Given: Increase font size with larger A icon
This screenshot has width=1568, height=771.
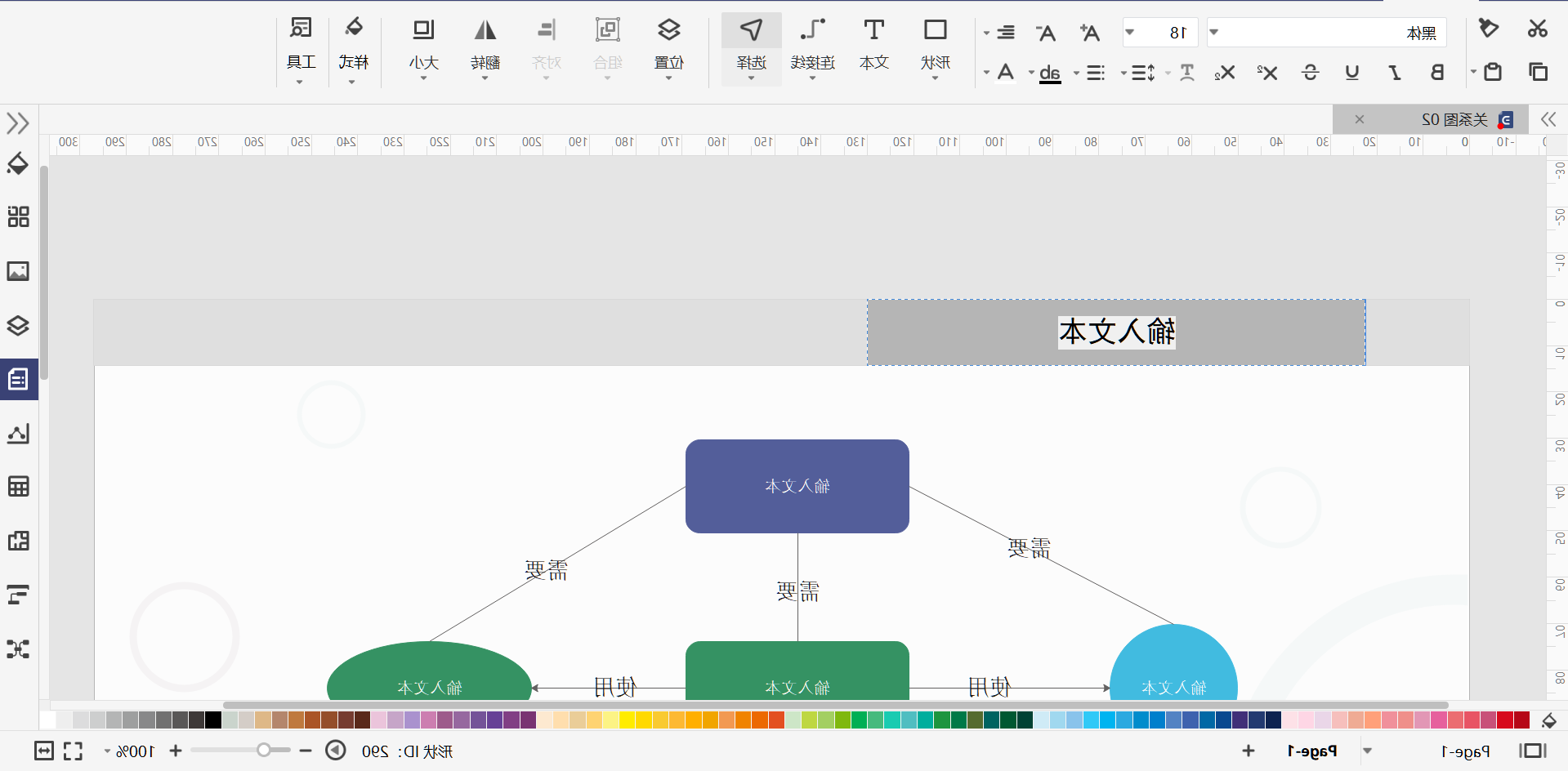Looking at the screenshot, I should pyautogui.click(x=1089, y=33).
